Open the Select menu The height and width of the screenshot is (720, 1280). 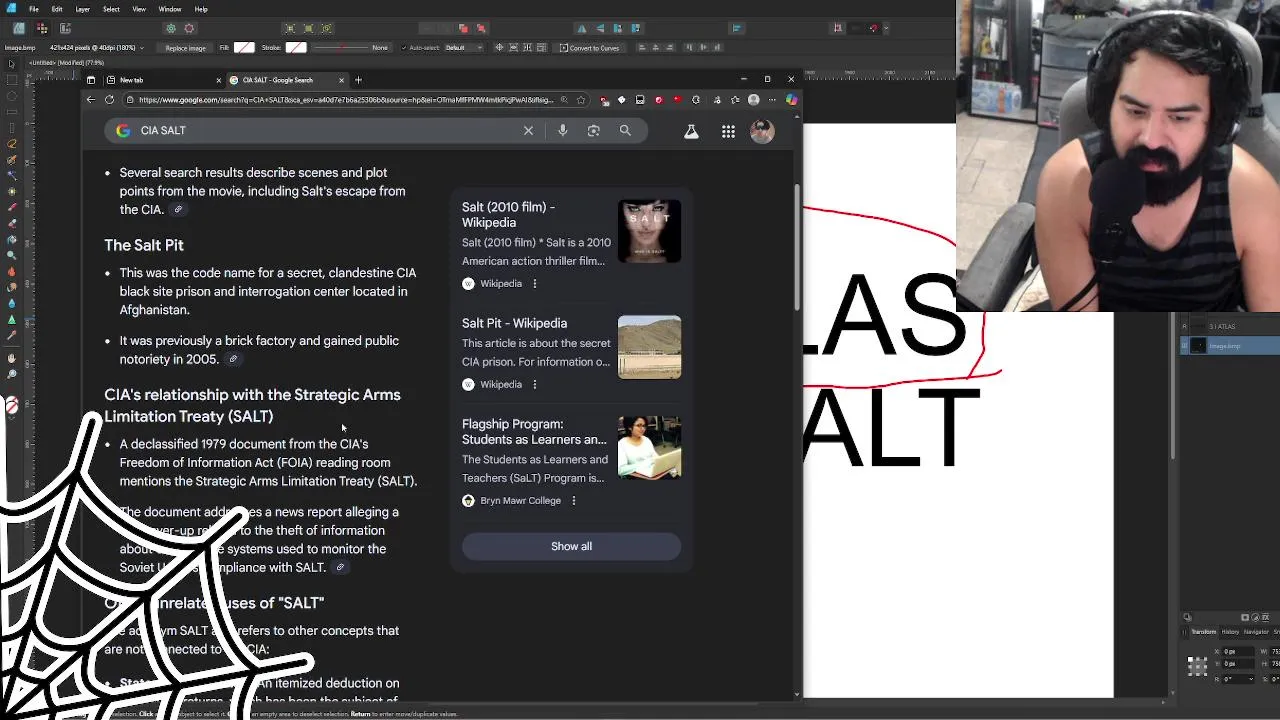click(111, 9)
